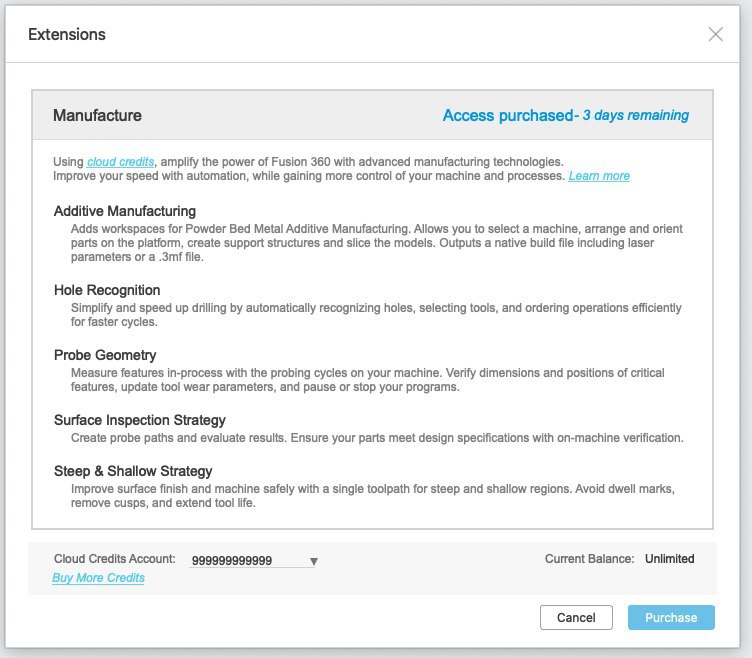Click the Cancel button
This screenshot has width=752, height=658.
(576, 617)
